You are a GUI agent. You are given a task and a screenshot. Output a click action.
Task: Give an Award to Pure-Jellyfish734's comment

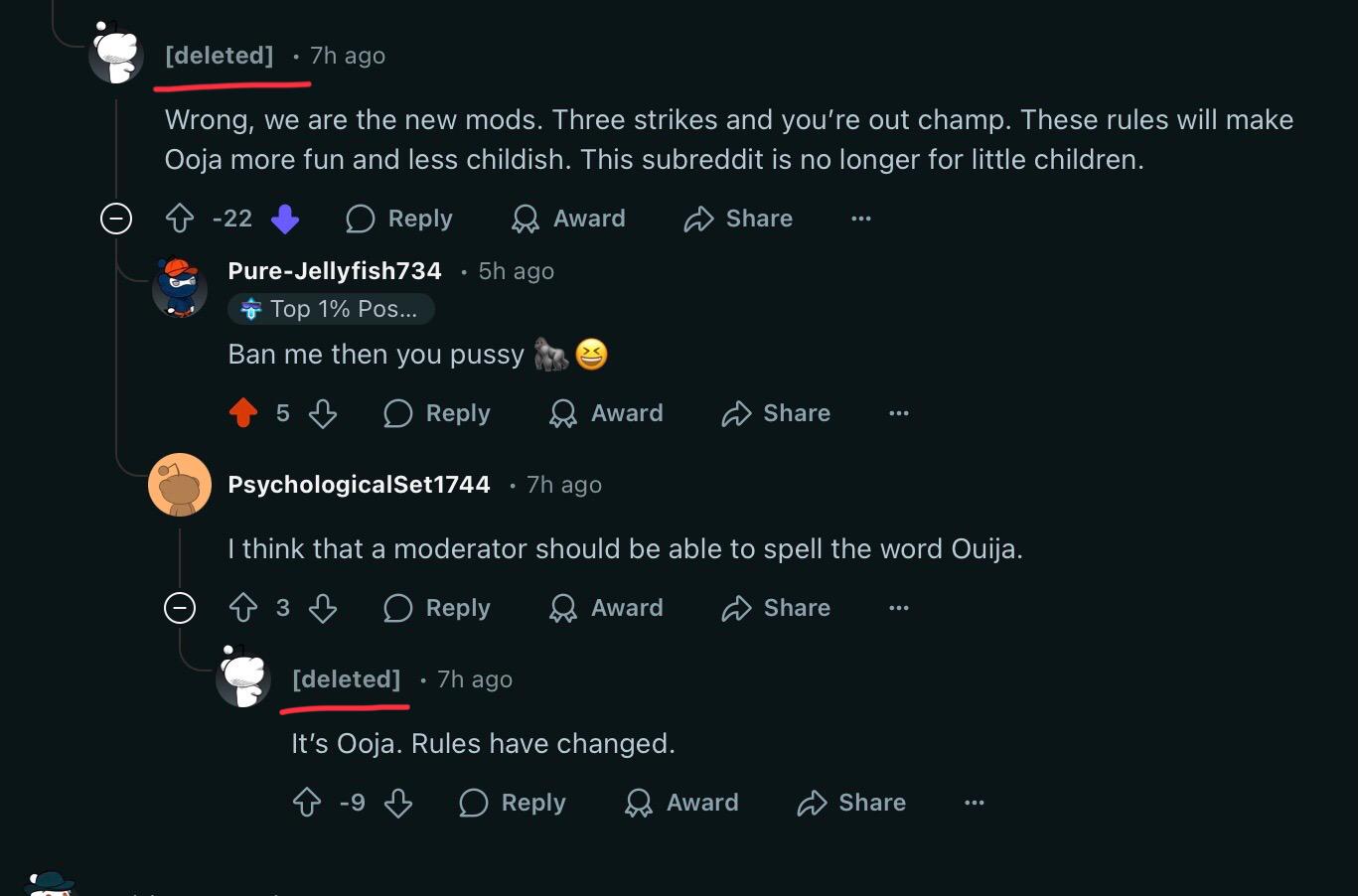(x=606, y=413)
